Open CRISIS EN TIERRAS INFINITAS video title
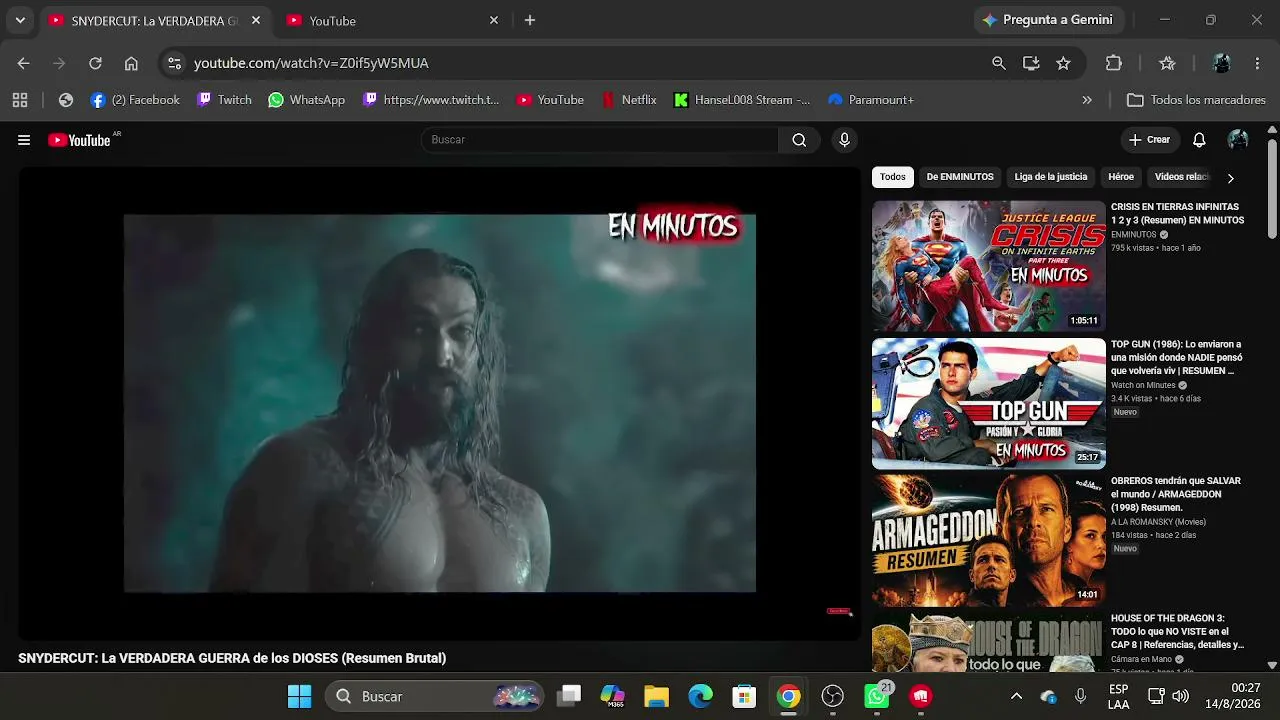This screenshot has width=1280, height=720. pos(1178,213)
